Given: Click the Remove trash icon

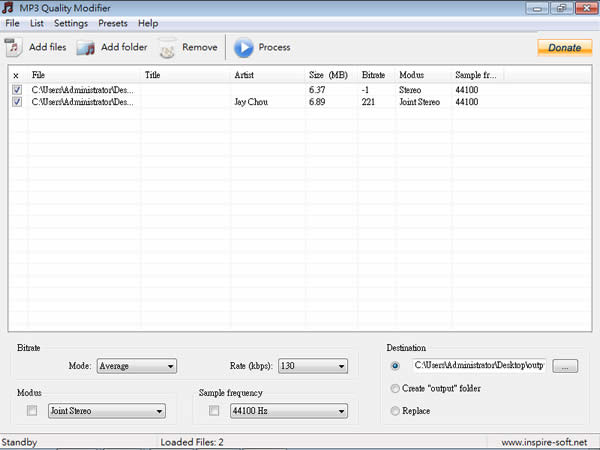Looking at the screenshot, I should click(167, 47).
